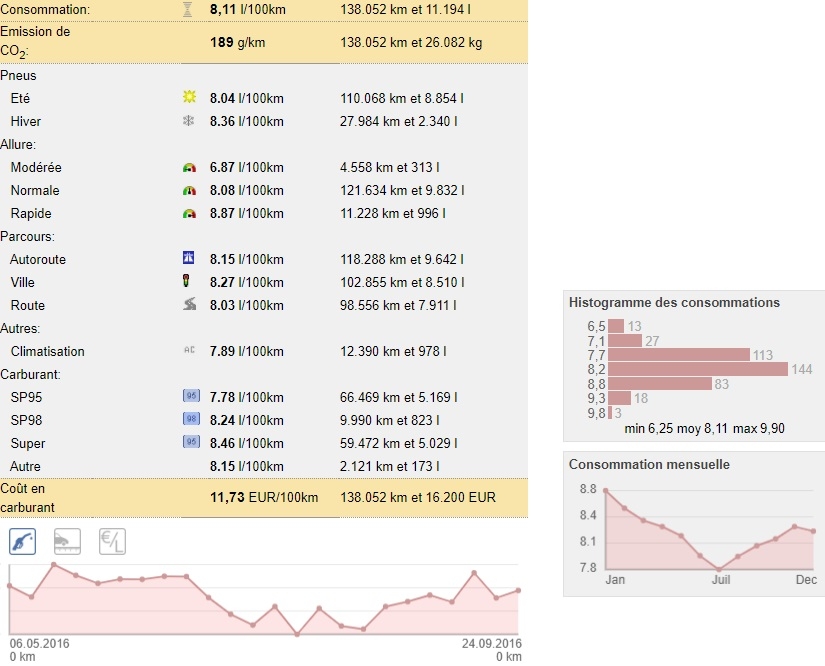Click the 8,8 histogram bar with 83
Image resolution: width=825 pixels, height=666 pixels.
click(x=660, y=384)
